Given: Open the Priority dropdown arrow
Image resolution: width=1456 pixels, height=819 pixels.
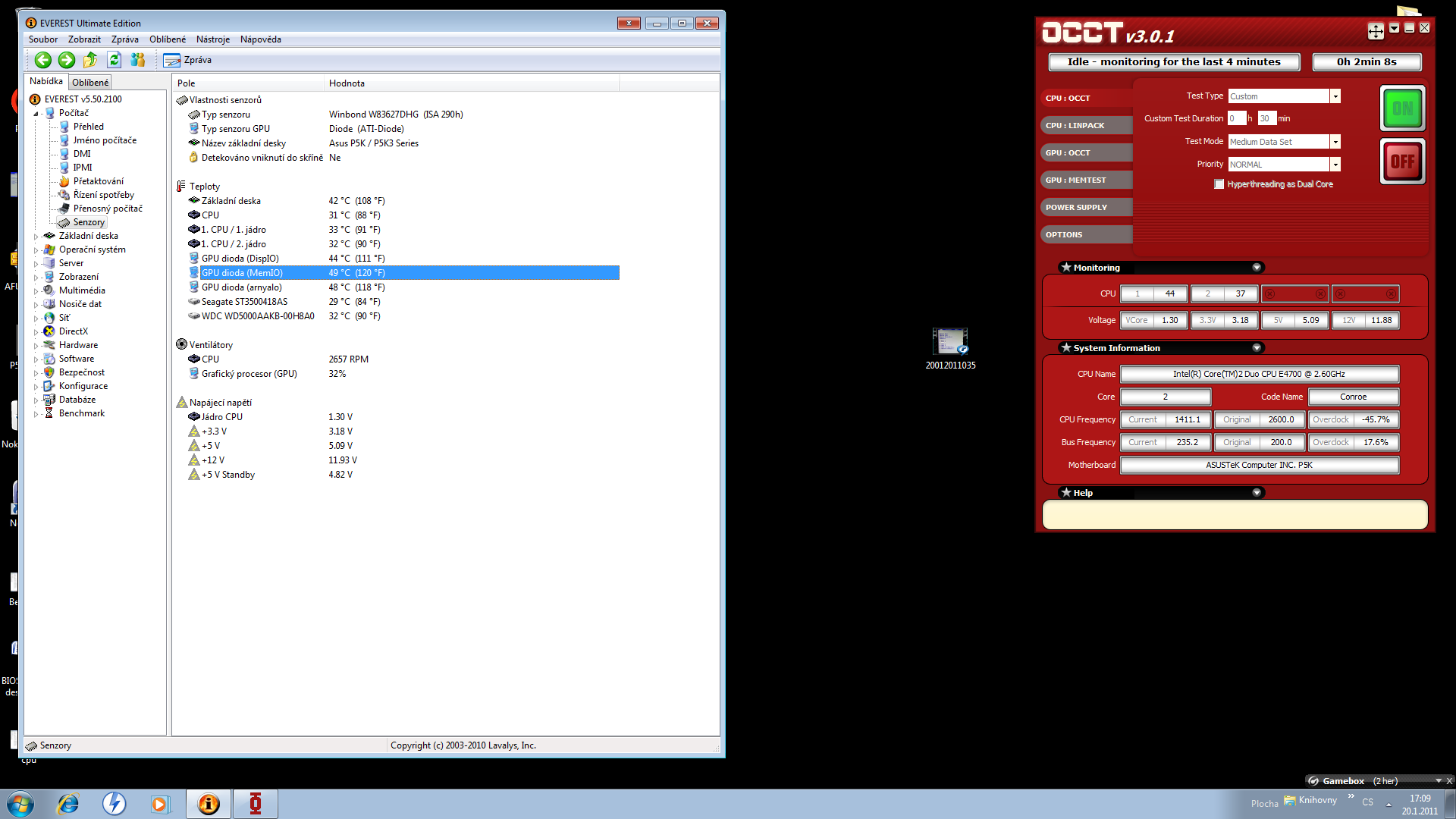Looking at the screenshot, I should 1335,165.
